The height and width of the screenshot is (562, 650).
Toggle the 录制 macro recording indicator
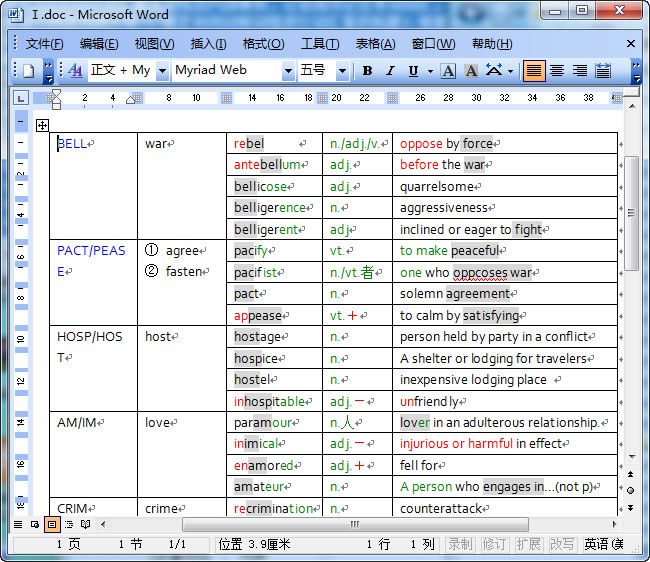click(x=460, y=544)
